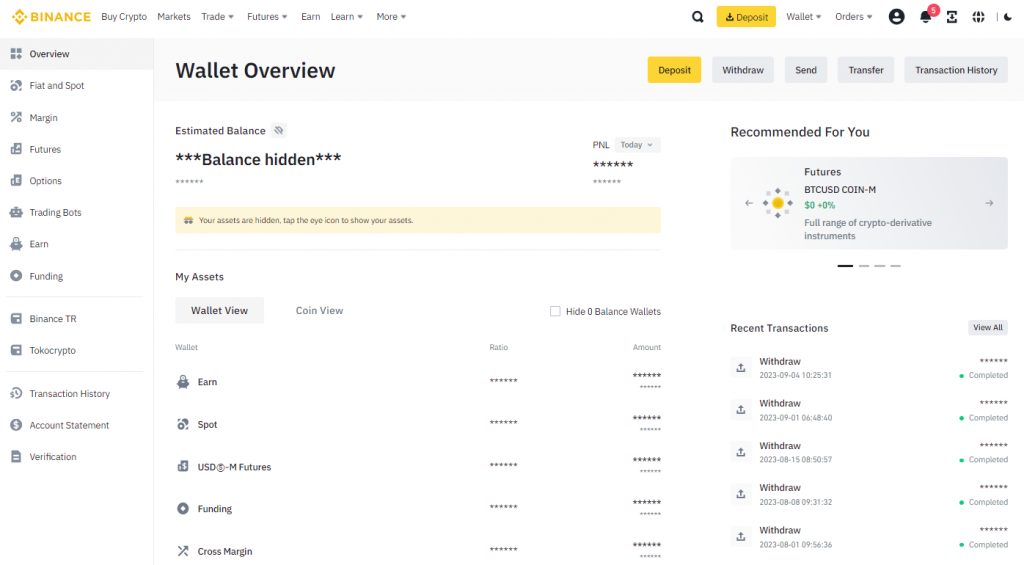
Task: Show balance with the eye icon
Action: (x=279, y=130)
